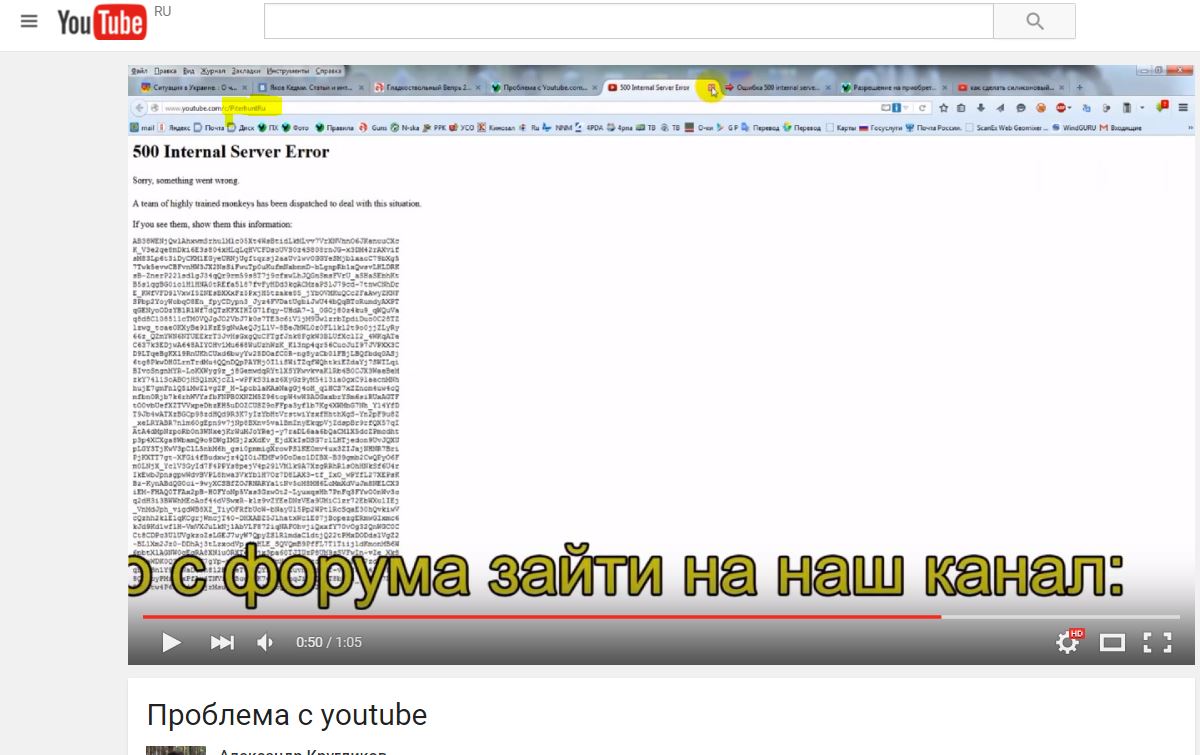This screenshot has width=1200, height=755.
Task: Mute the video with the speaker icon
Action: (265, 642)
